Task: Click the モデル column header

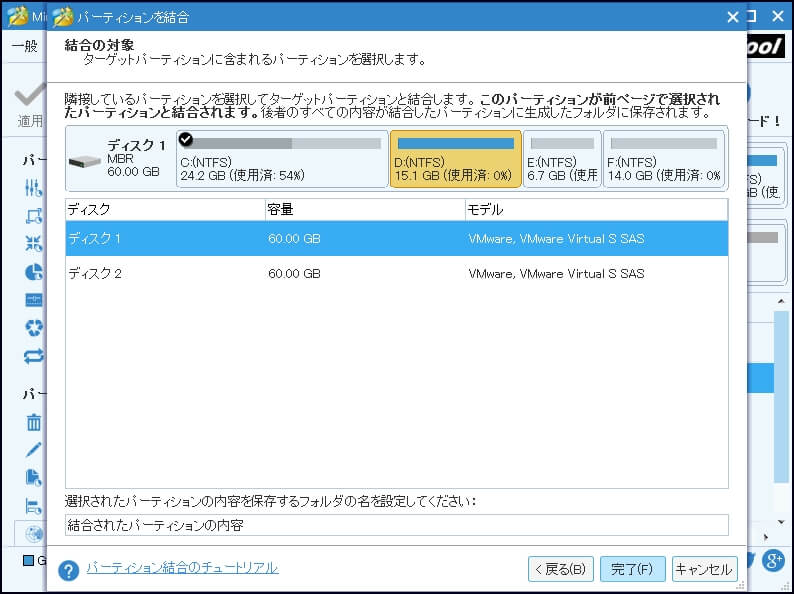Action: pyautogui.click(x=596, y=210)
